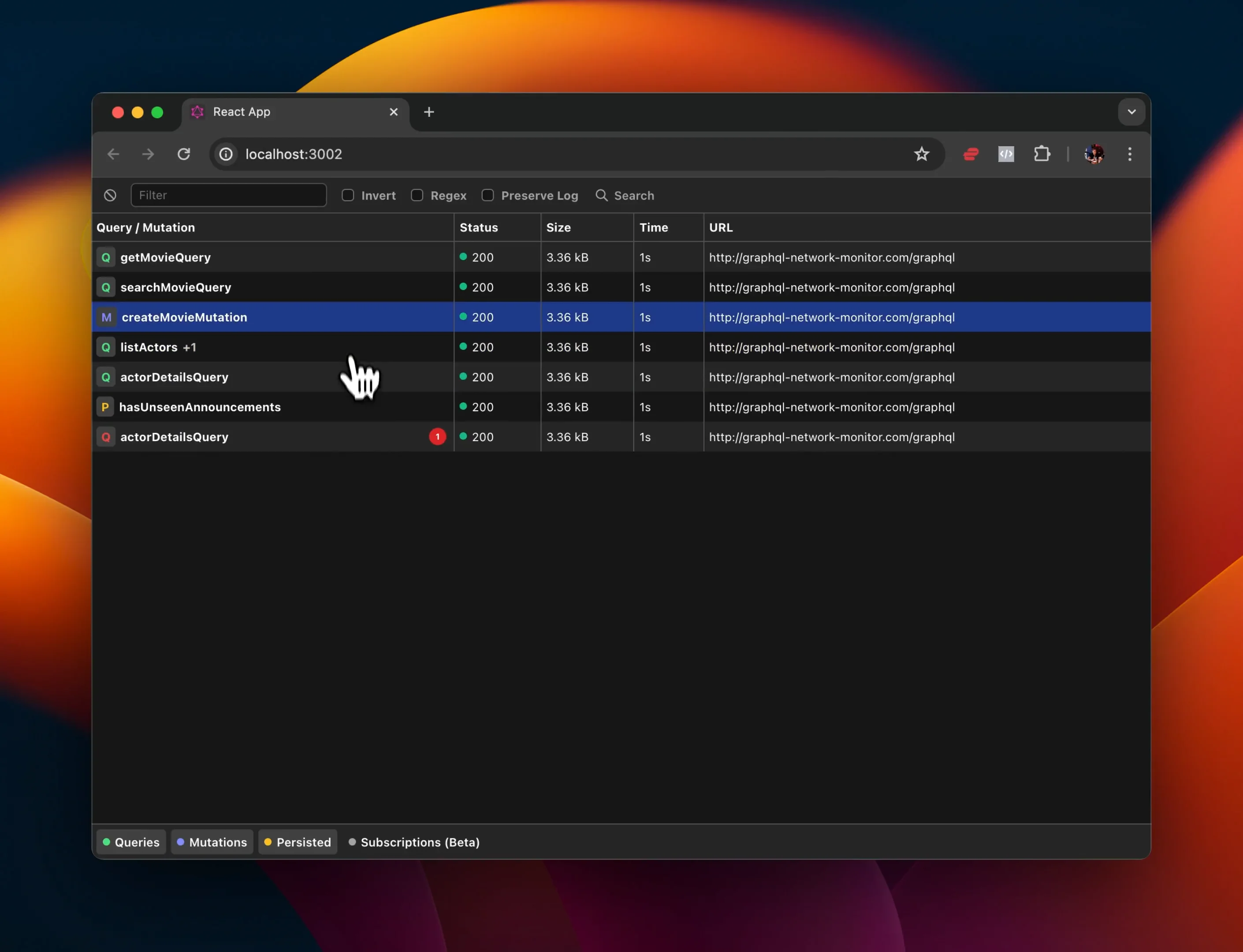Viewport: 1243px width, 952px height.
Task: Open the user profile avatar
Action: [x=1094, y=154]
